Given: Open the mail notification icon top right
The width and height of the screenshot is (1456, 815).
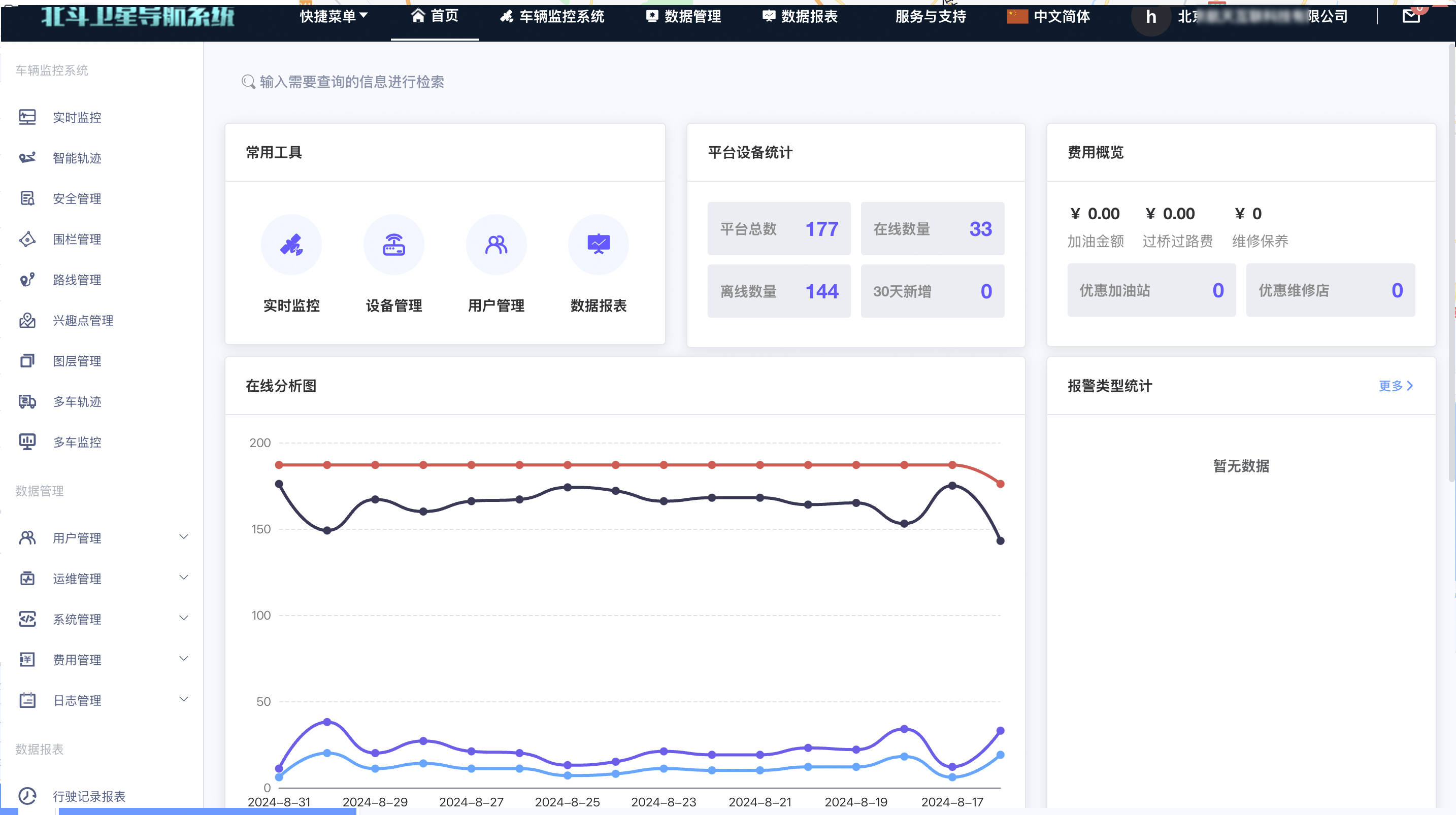Looking at the screenshot, I should coord(1411,16).
